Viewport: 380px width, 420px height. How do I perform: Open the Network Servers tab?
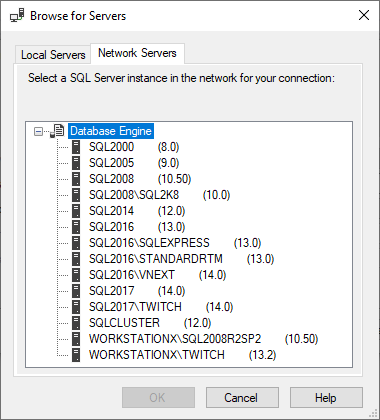tap(137, 53)
